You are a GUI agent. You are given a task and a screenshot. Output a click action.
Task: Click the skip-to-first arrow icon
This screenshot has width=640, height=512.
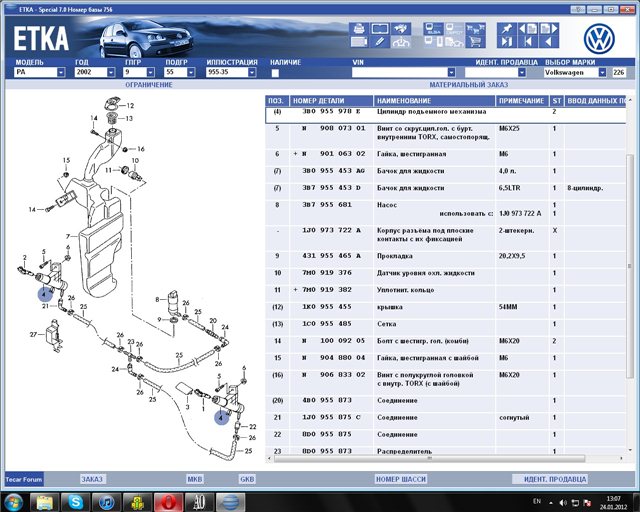pyautogui.click(x=528, y=42)
